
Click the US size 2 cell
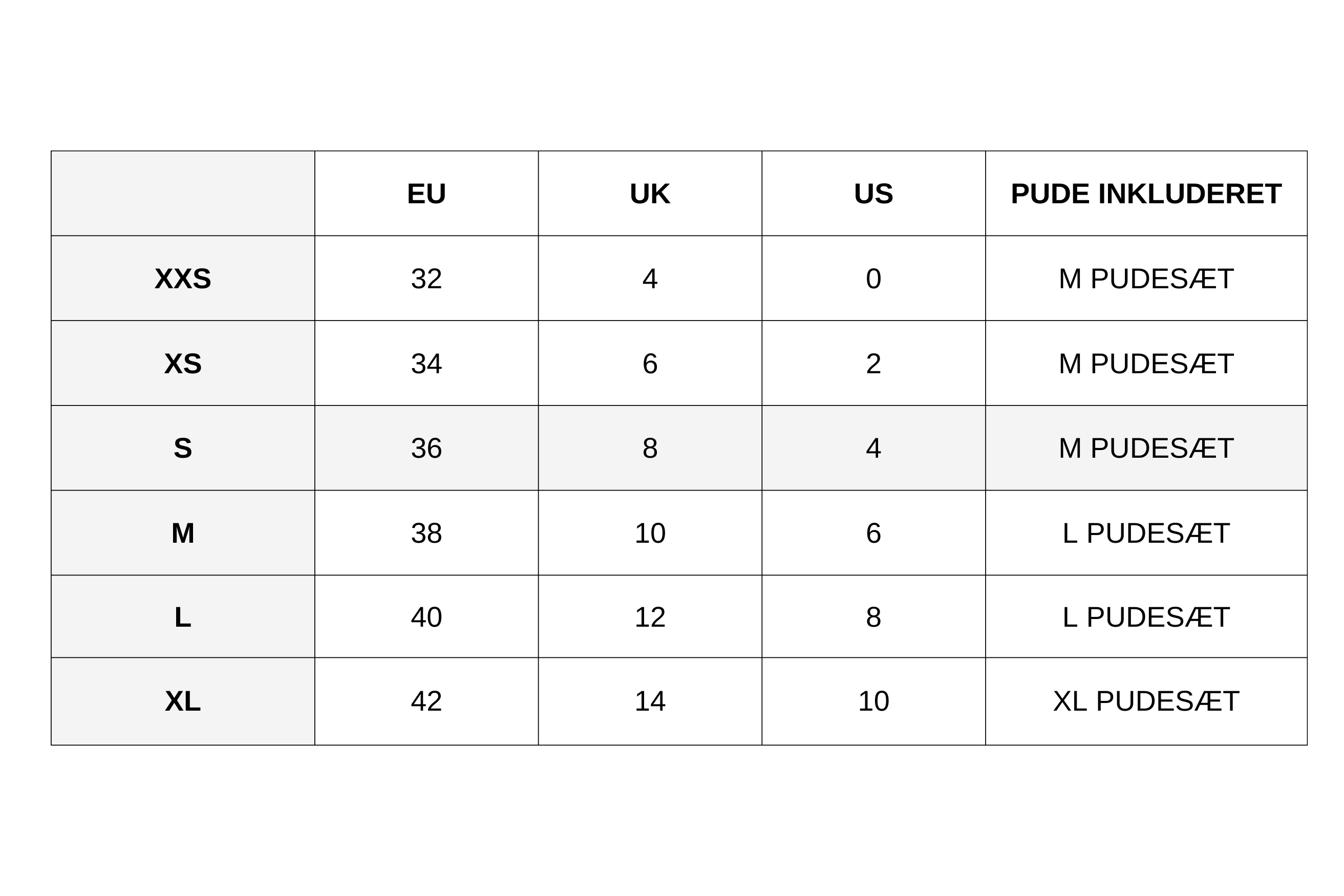point(873,364)
